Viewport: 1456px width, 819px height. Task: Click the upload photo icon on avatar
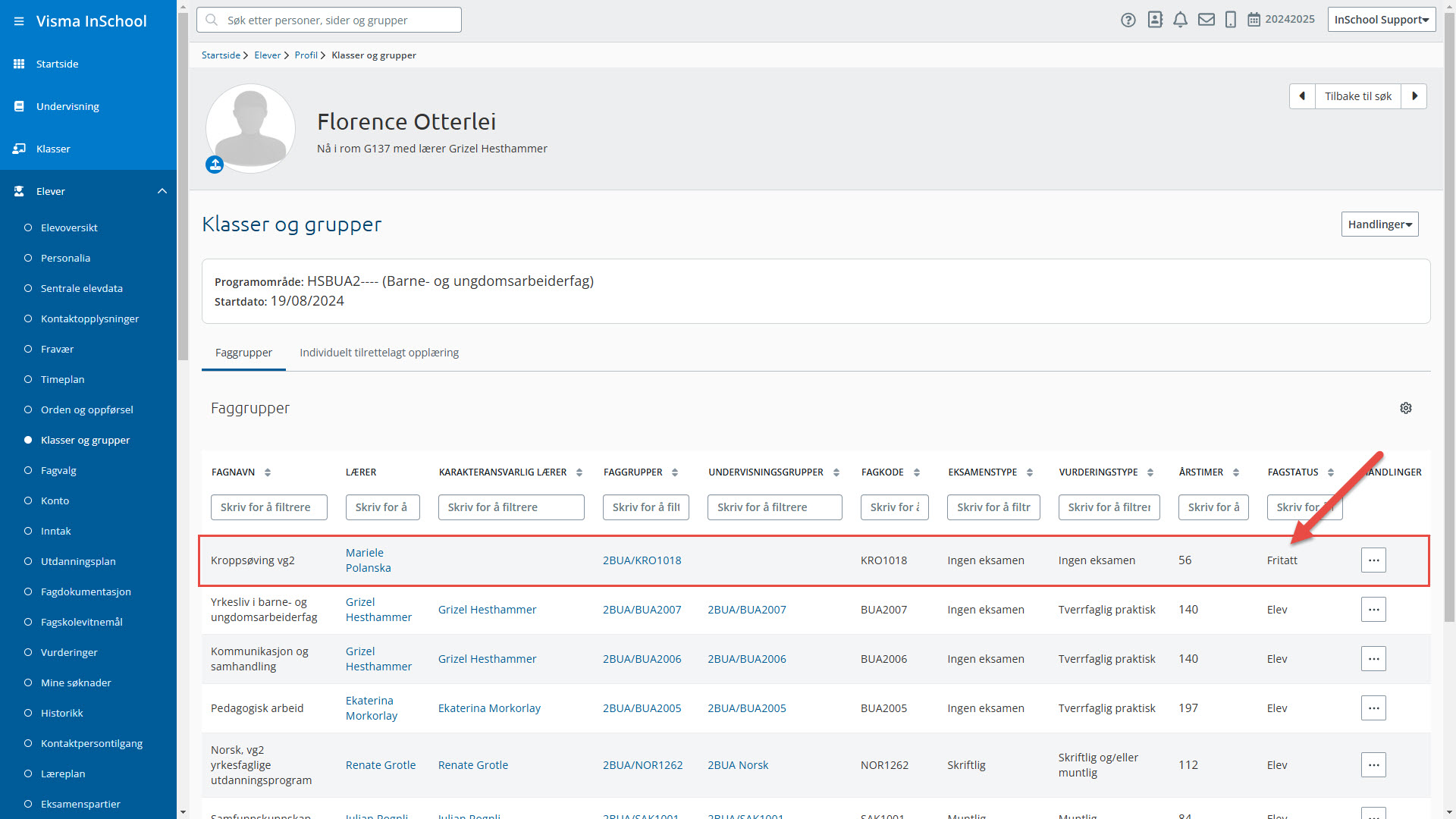(x=215, y=165)
